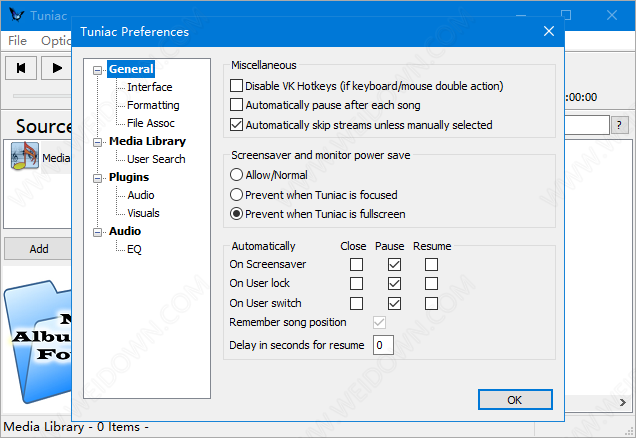Screen dimensions: 636x438
Task: Check Close for On Screensaver
Action: coord(356,265)
